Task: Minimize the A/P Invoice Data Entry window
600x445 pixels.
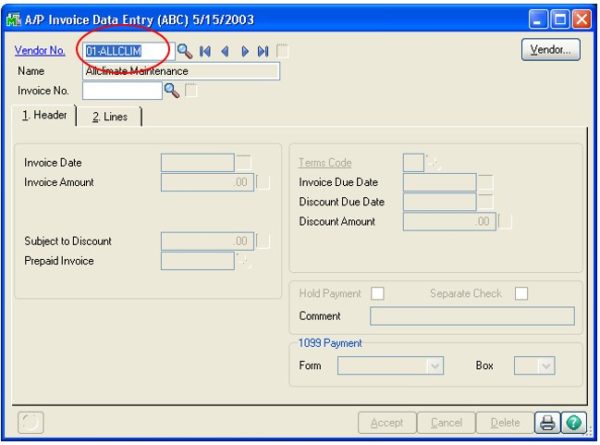Action: pos(538,19)
